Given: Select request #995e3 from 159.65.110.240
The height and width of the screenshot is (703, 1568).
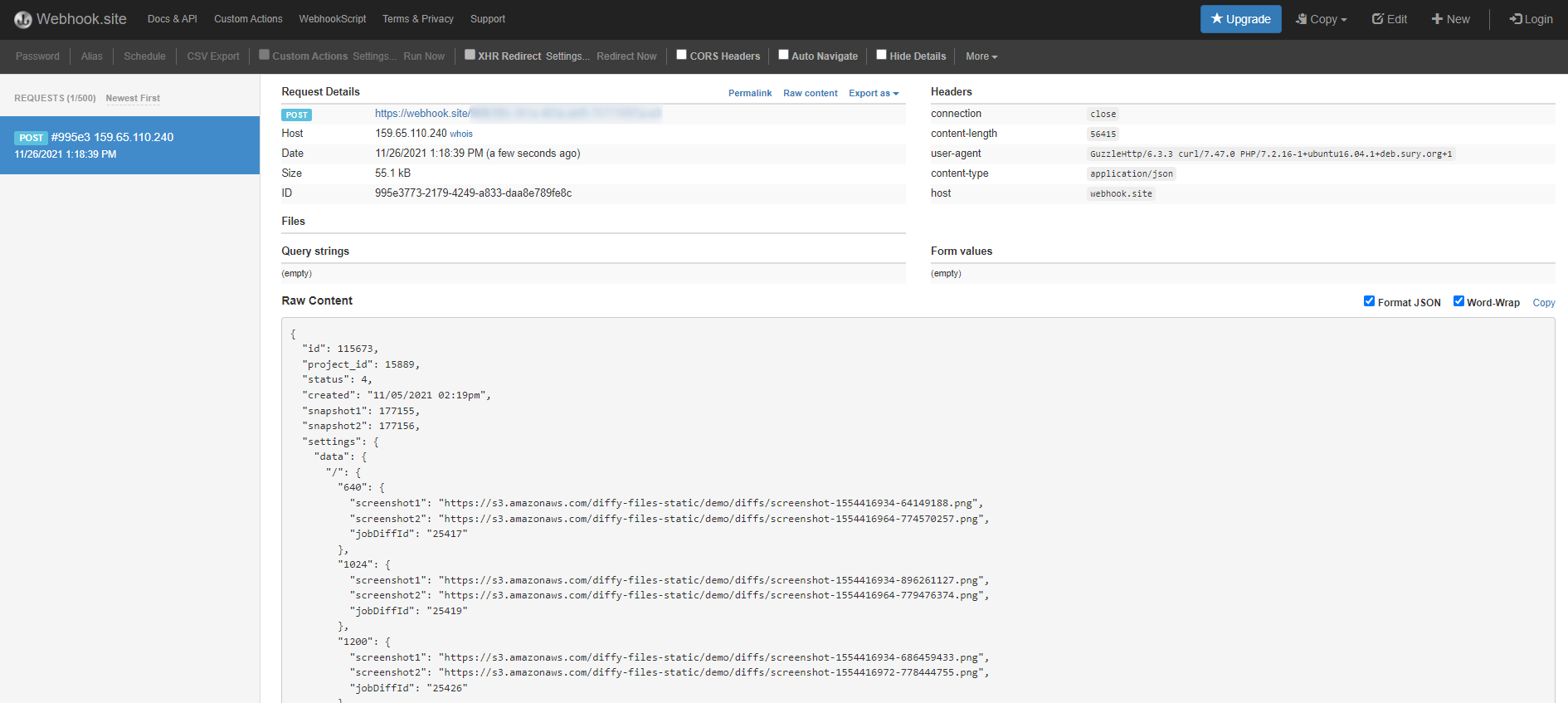Looking at the screenshot, I should [129, 145].
